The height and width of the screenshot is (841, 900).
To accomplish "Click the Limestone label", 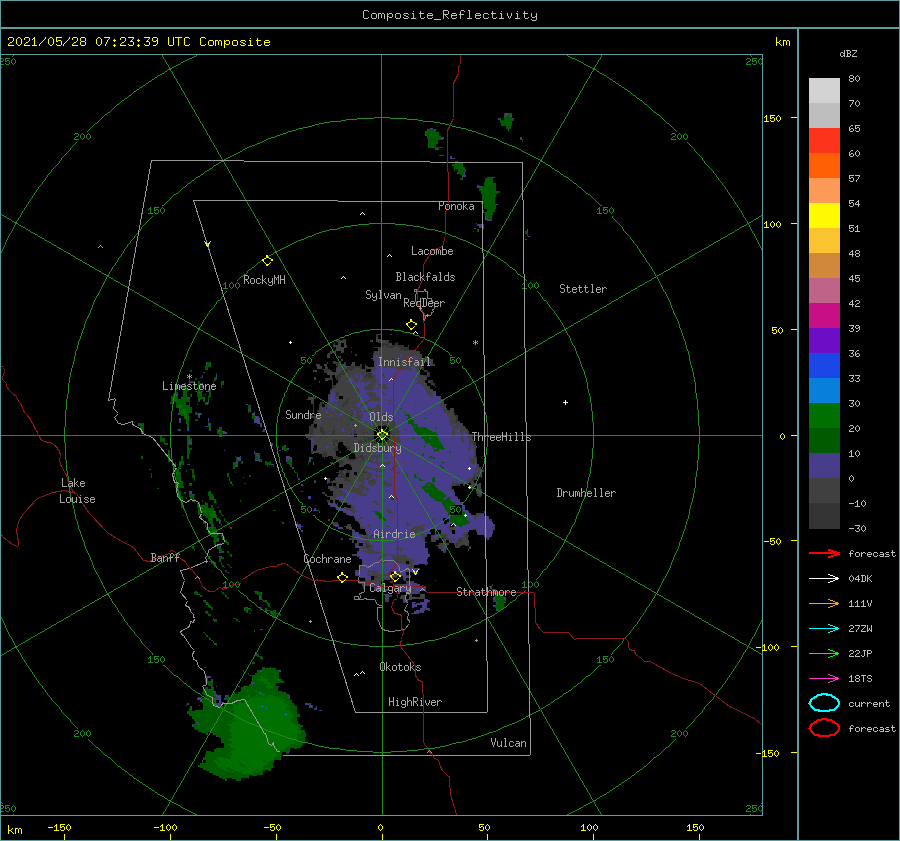I will coord(189,386).
